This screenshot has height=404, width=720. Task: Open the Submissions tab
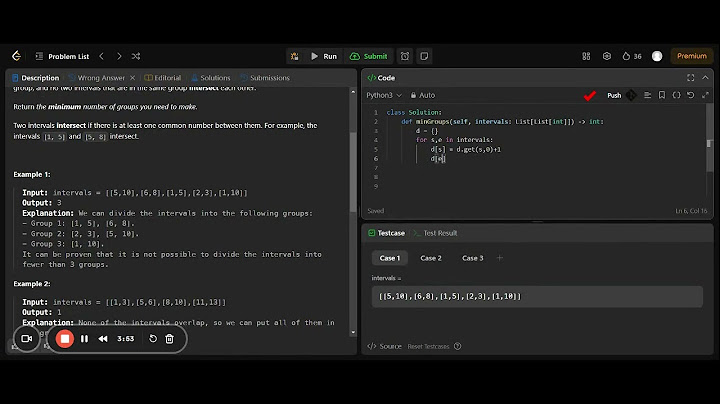pyautogui.click(x=265, y=78)
